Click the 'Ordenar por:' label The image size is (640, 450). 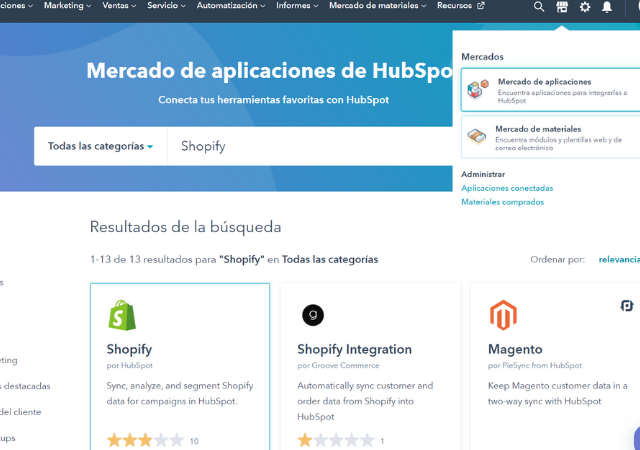point(557,259)
